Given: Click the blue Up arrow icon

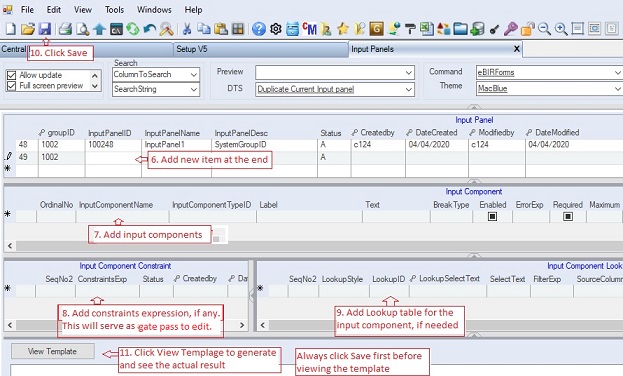Looking at the screenshot, I should click(x=99, y=29).
